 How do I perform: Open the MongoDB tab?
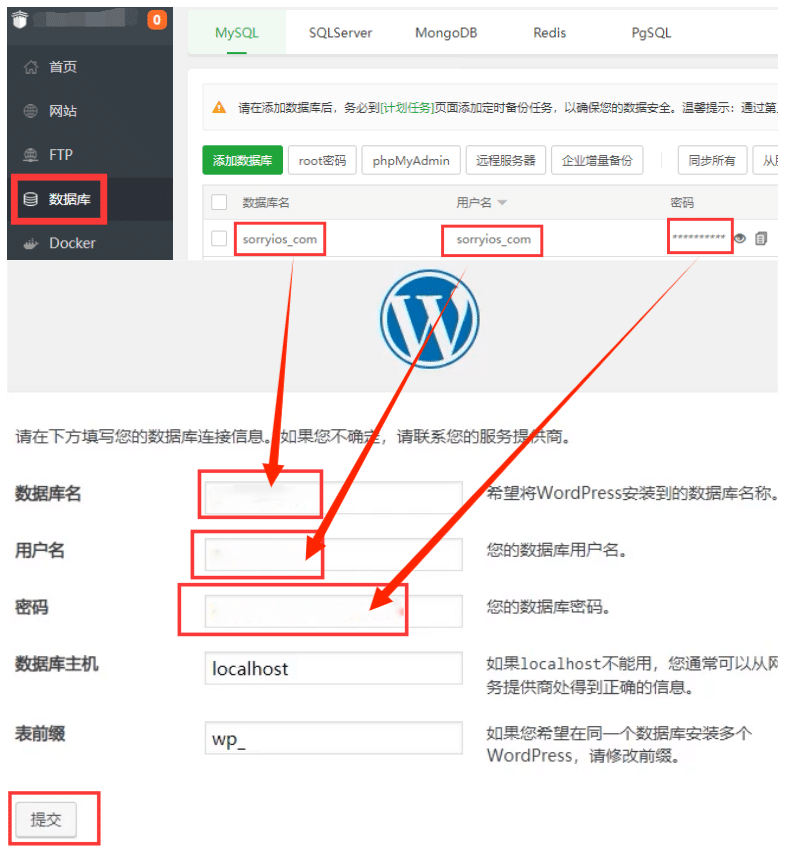point(446,33)
